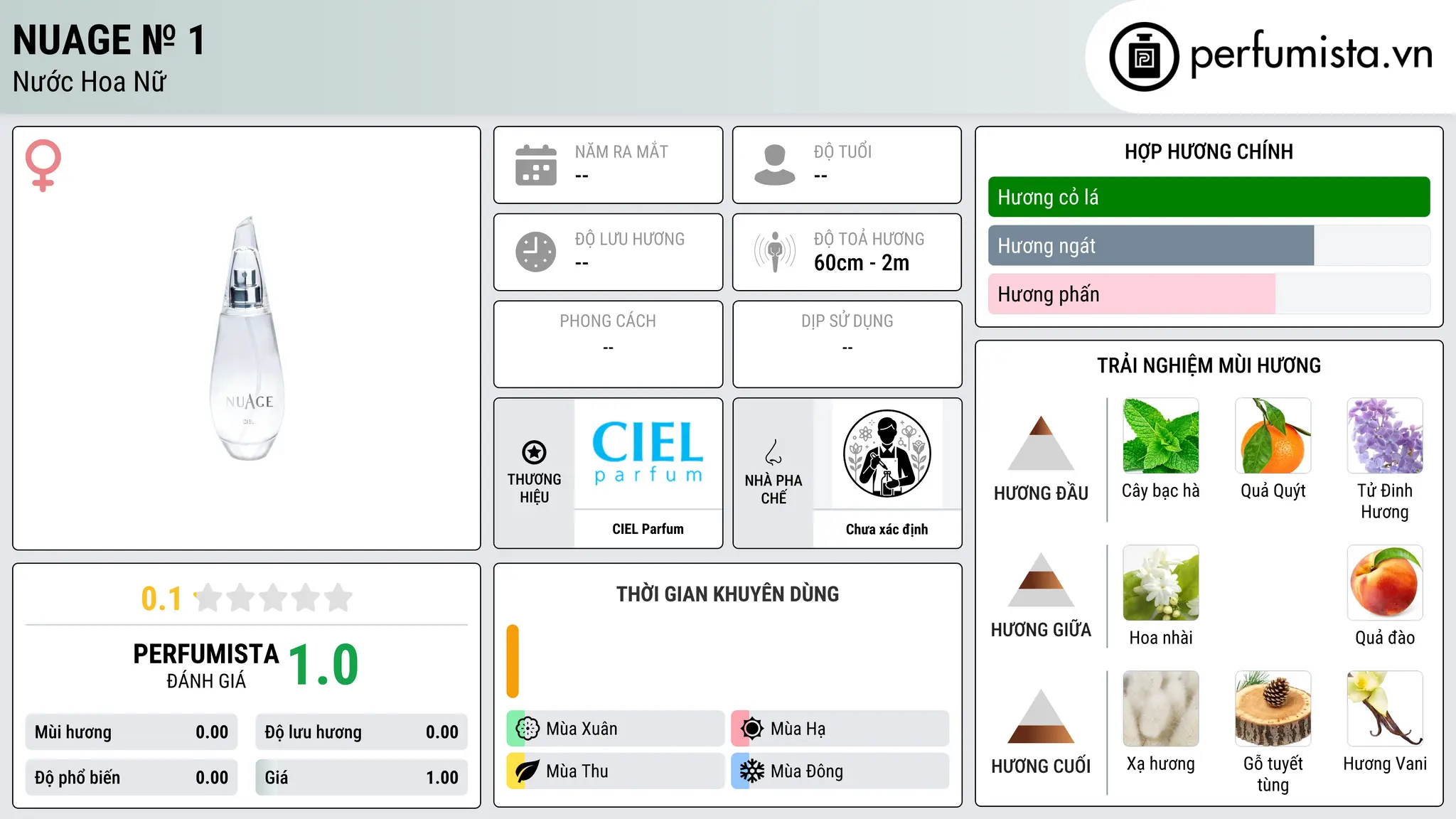Screen dimensions: 1456x819
Task: Click the 'PHONG CÁCH' style card
Action: 608,344
